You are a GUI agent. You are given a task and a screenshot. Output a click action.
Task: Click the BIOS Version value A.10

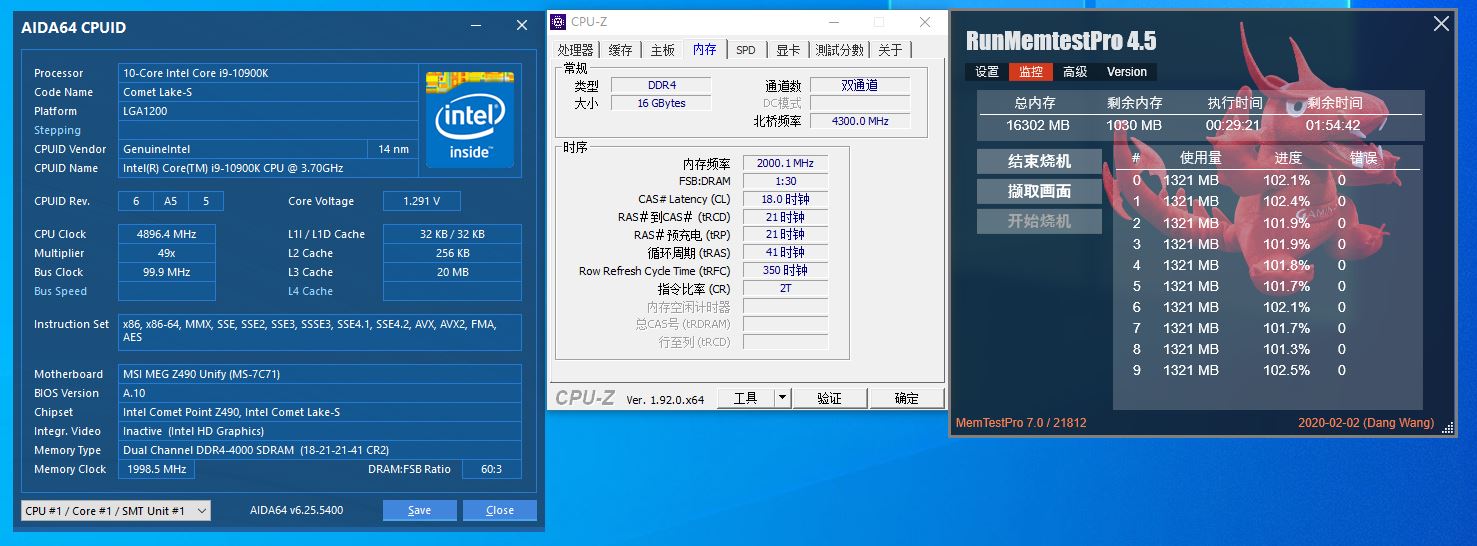pyautogui.click(x=320, y=393)
